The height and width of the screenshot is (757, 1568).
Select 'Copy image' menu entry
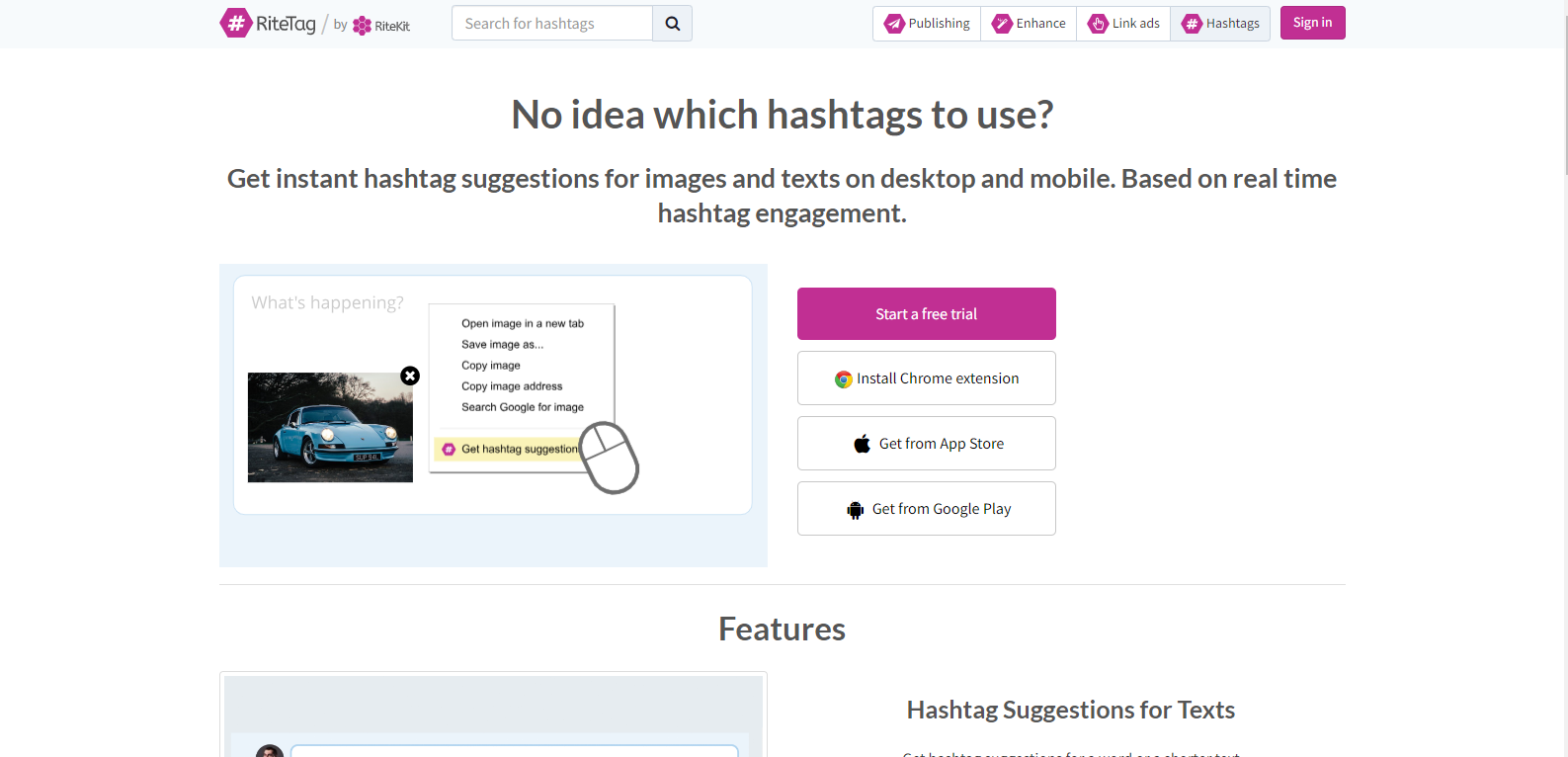(491, 365)
